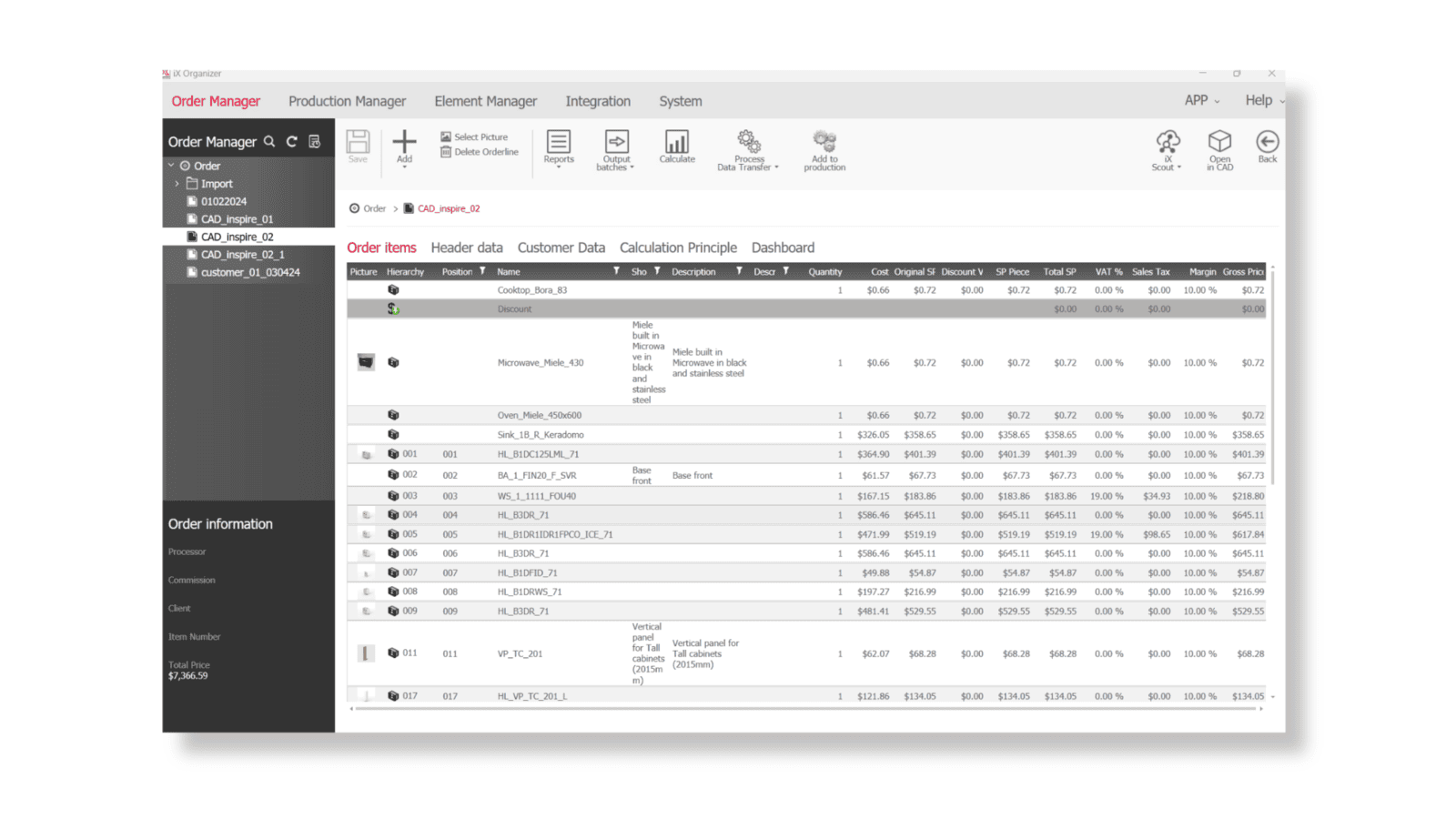Select BA_1_FIN20_F_SVR item name
Viewport: 1456px width, 819px height.
pos(537,475)
